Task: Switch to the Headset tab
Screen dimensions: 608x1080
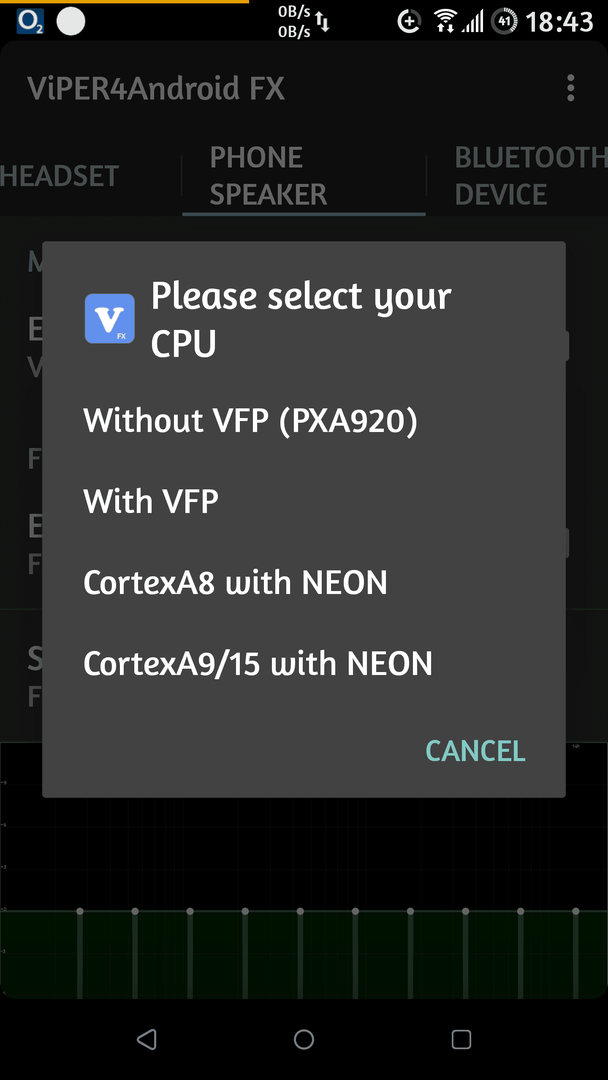Action: click(60, 176)
